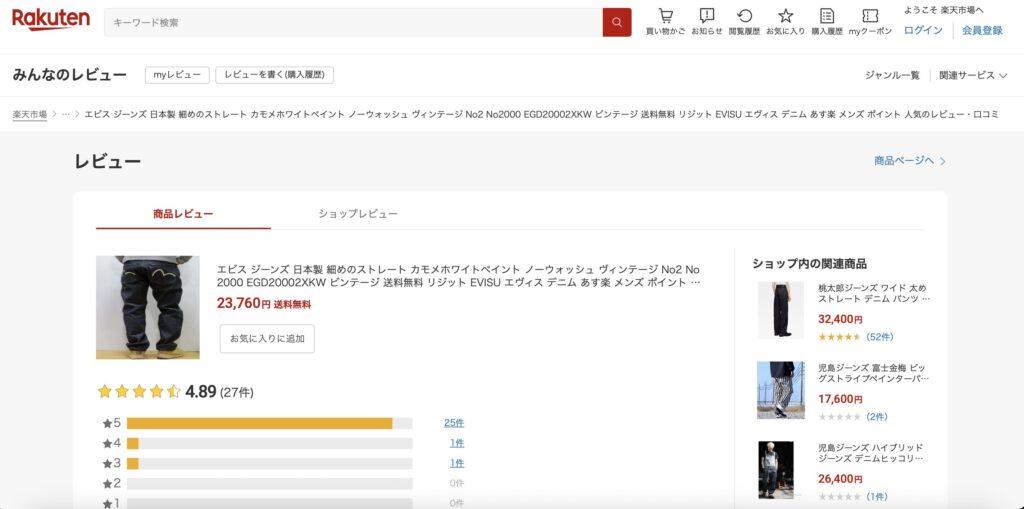Click the ログイン link
Screen dimensions: 1024x509
[923, 30]
